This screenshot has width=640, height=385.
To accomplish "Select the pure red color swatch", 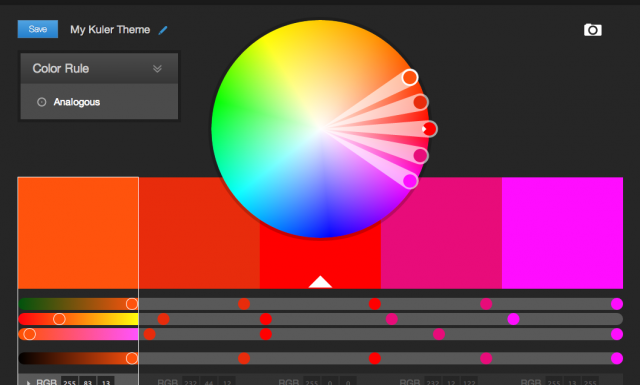I will point(320,261).
